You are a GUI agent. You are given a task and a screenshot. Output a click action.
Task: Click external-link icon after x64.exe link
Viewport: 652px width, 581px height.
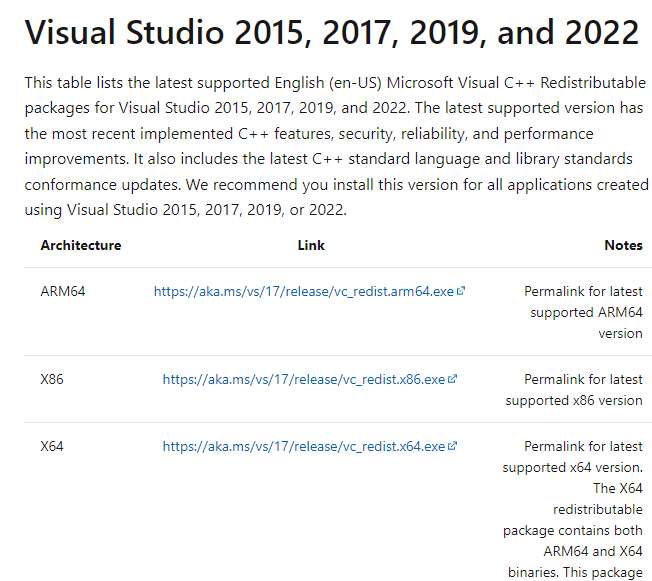452,446
